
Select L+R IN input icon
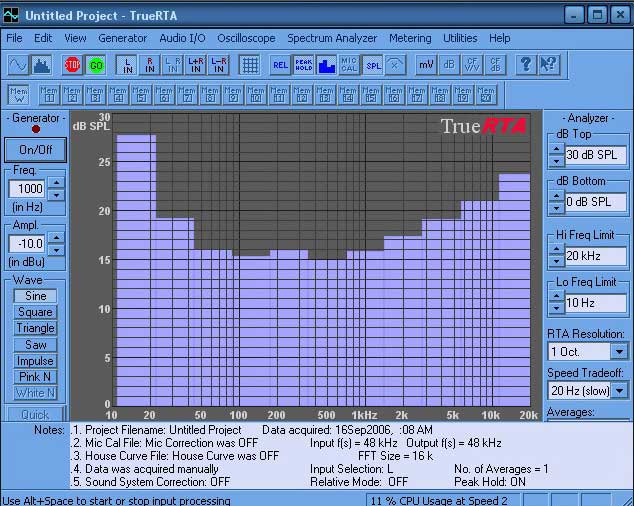[x=196, y=65]
